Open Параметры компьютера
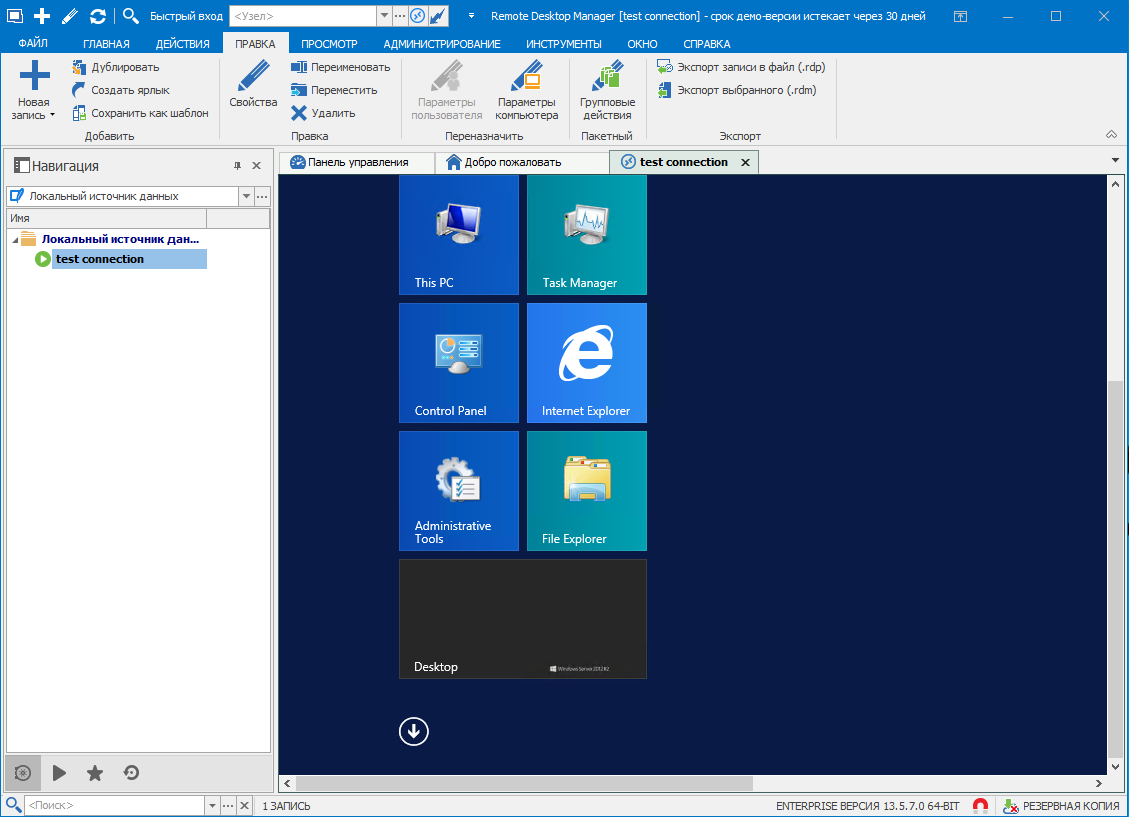1129x817 pixels. coord(526,90)
